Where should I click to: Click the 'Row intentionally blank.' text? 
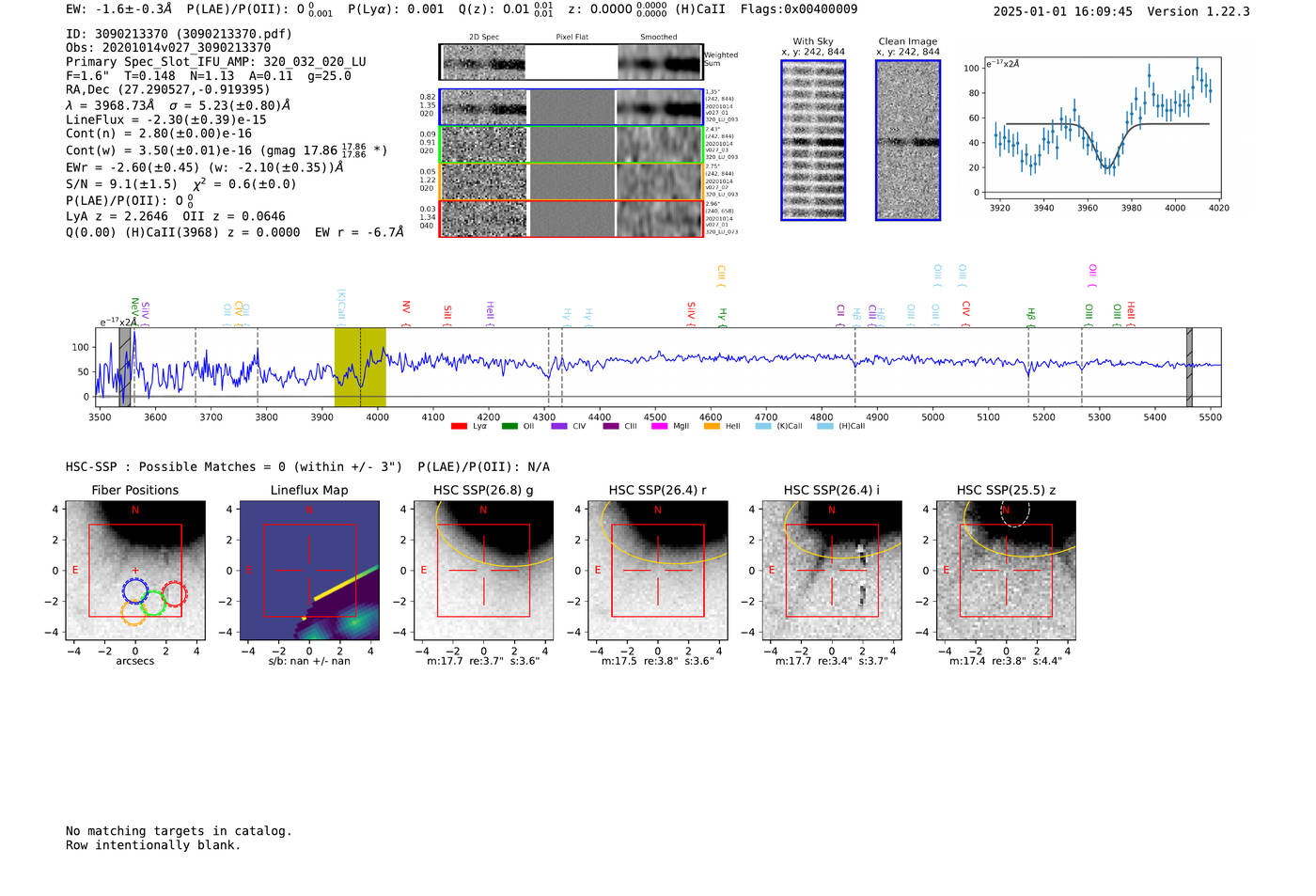[x=153, y=845]
